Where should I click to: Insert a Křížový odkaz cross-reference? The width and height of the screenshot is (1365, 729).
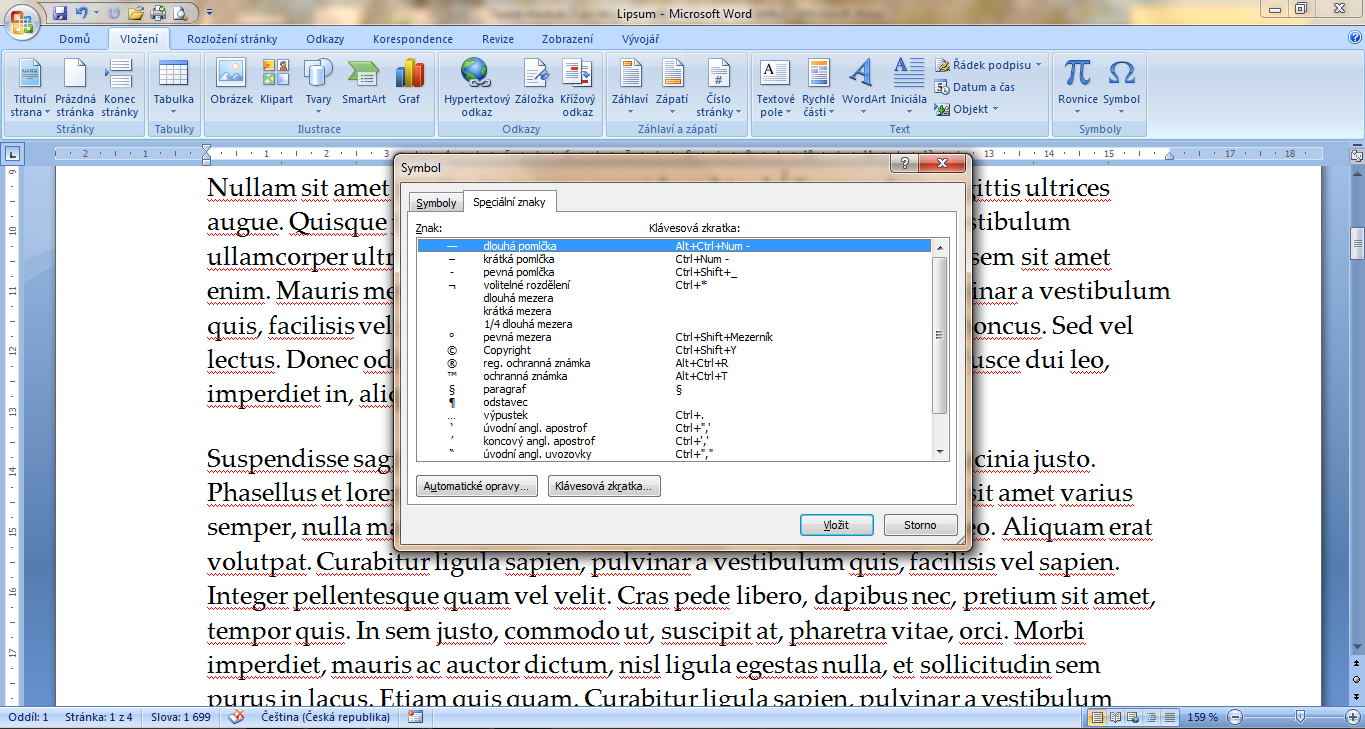pos(578,88)
